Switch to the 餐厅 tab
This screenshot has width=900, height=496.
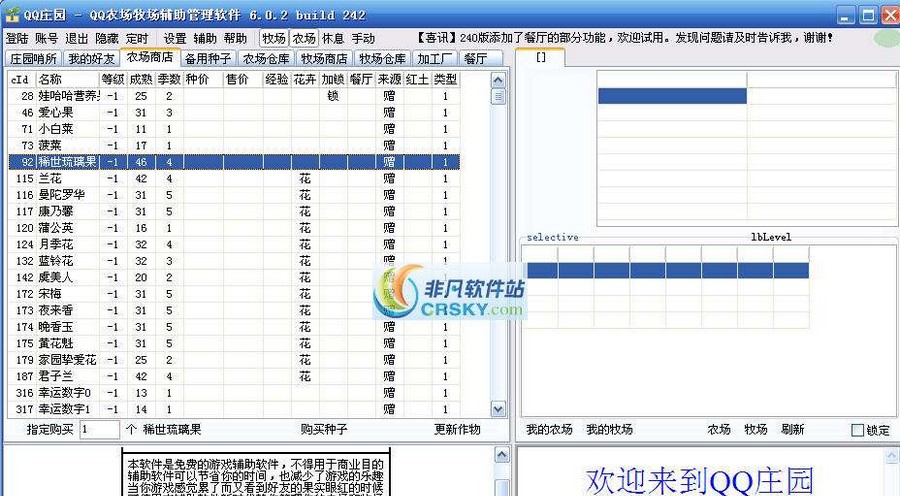tap(481, 59)
